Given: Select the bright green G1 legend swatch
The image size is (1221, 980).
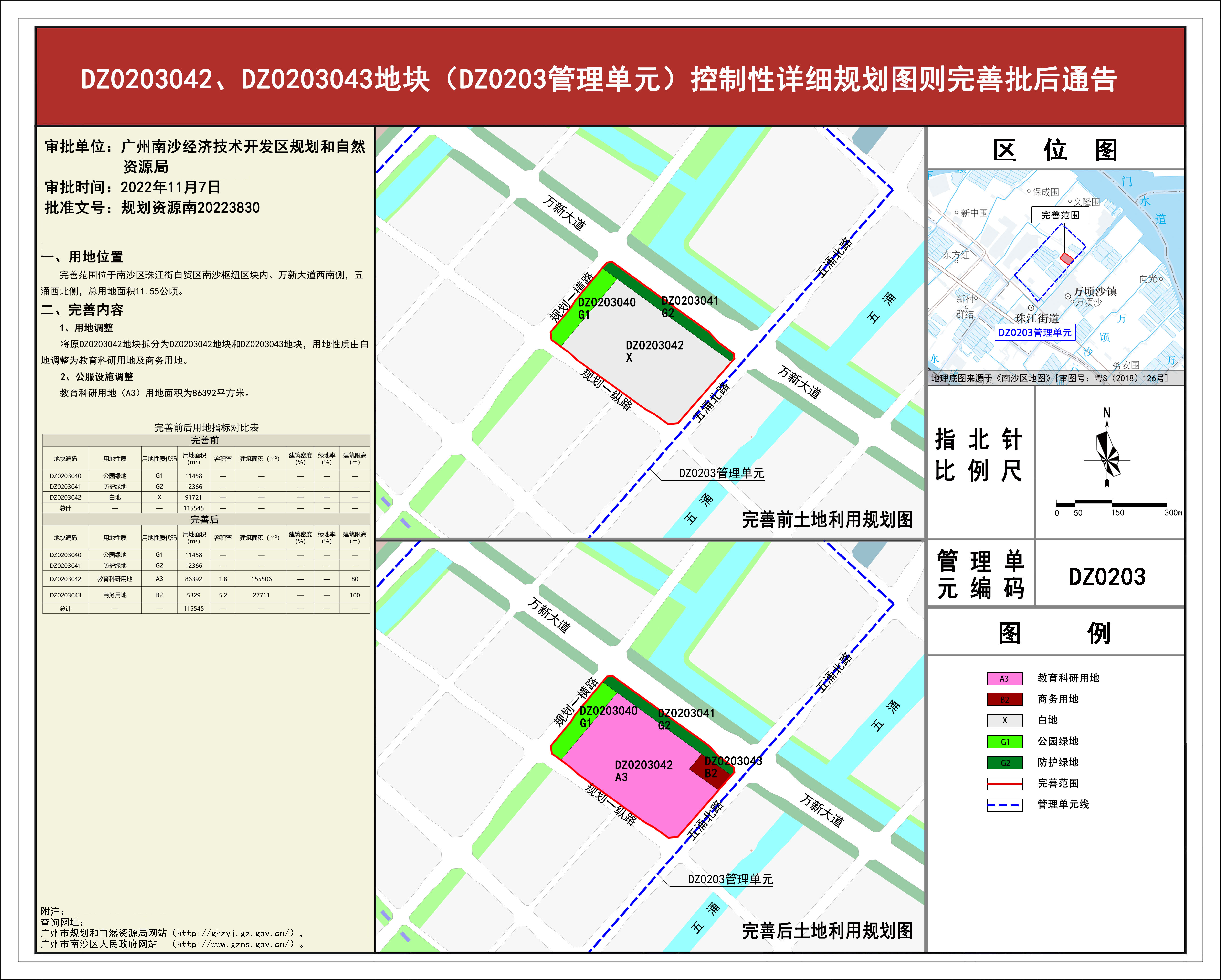Looking at the screenshot, I should tap(1005, 742).
